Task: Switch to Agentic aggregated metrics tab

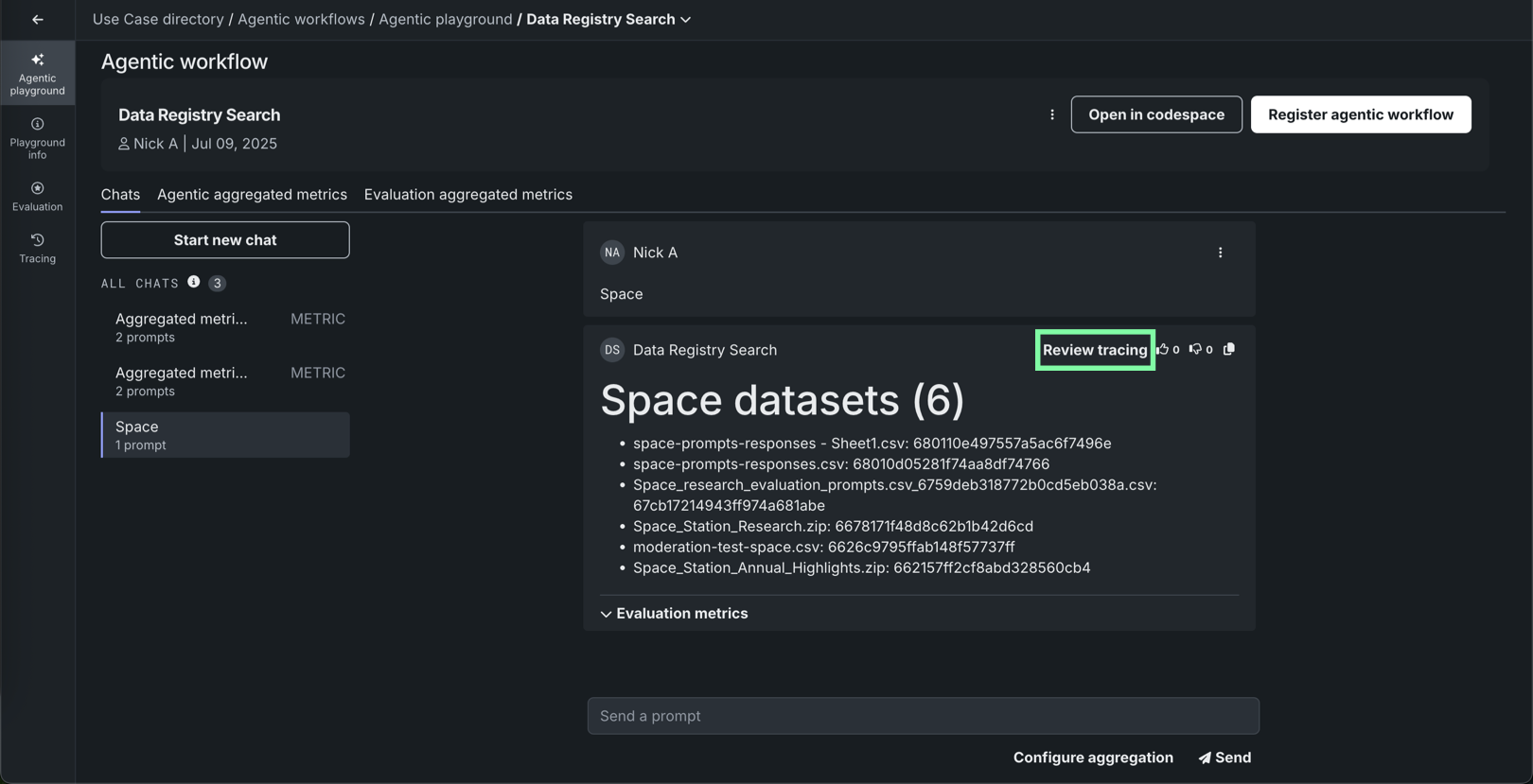Action: pyautogui.click(x=252, y=195)
